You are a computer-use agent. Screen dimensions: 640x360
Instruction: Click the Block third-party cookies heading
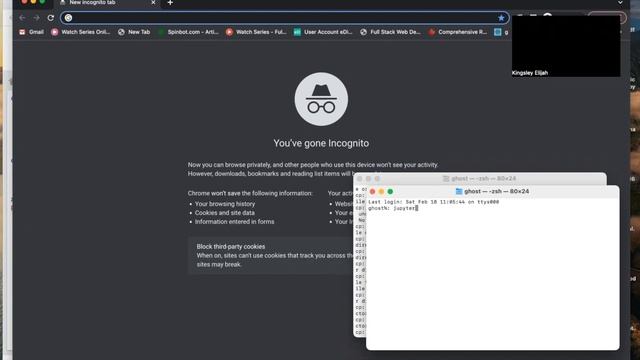231,247
